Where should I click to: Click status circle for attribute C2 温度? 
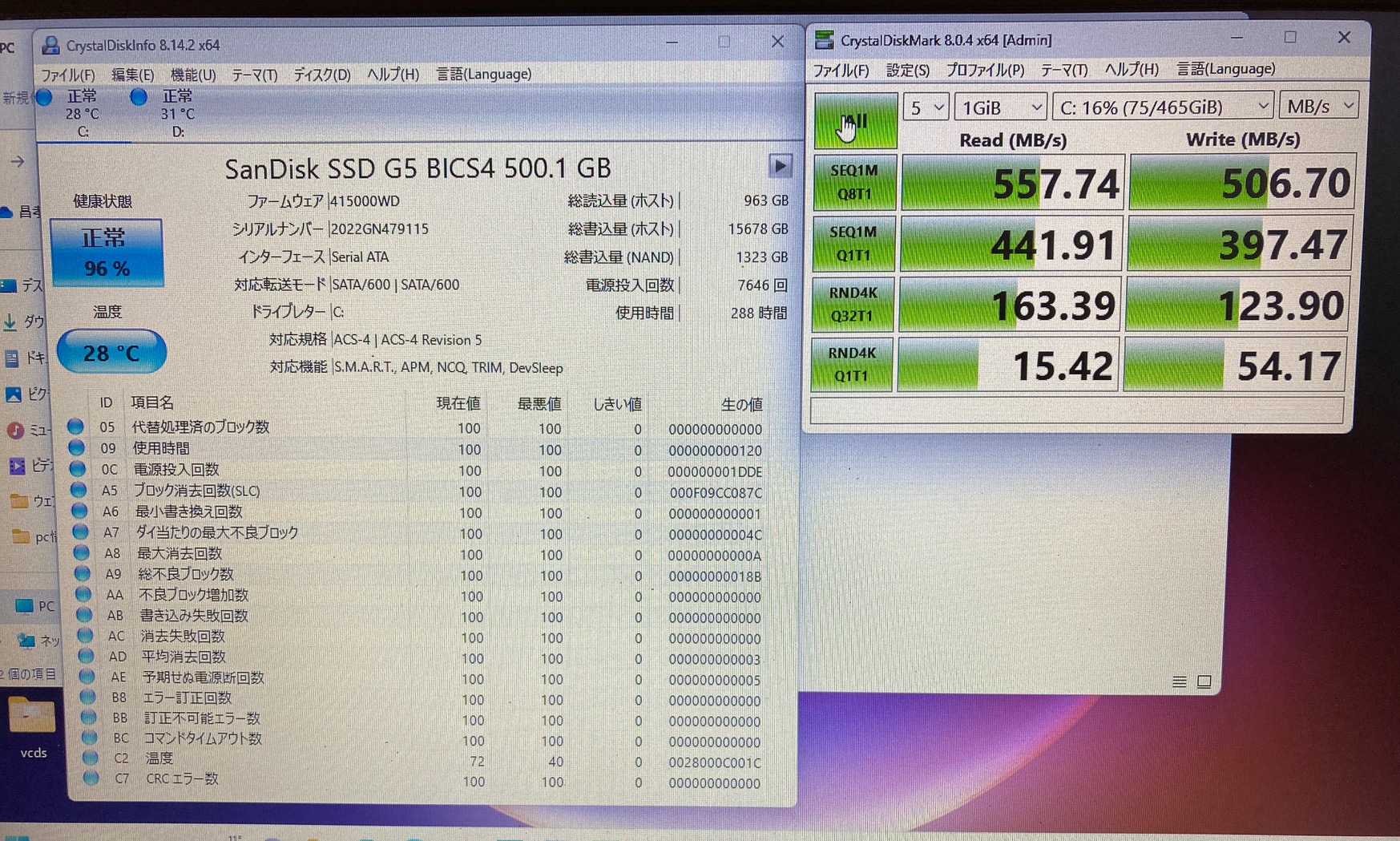(90, 758)
